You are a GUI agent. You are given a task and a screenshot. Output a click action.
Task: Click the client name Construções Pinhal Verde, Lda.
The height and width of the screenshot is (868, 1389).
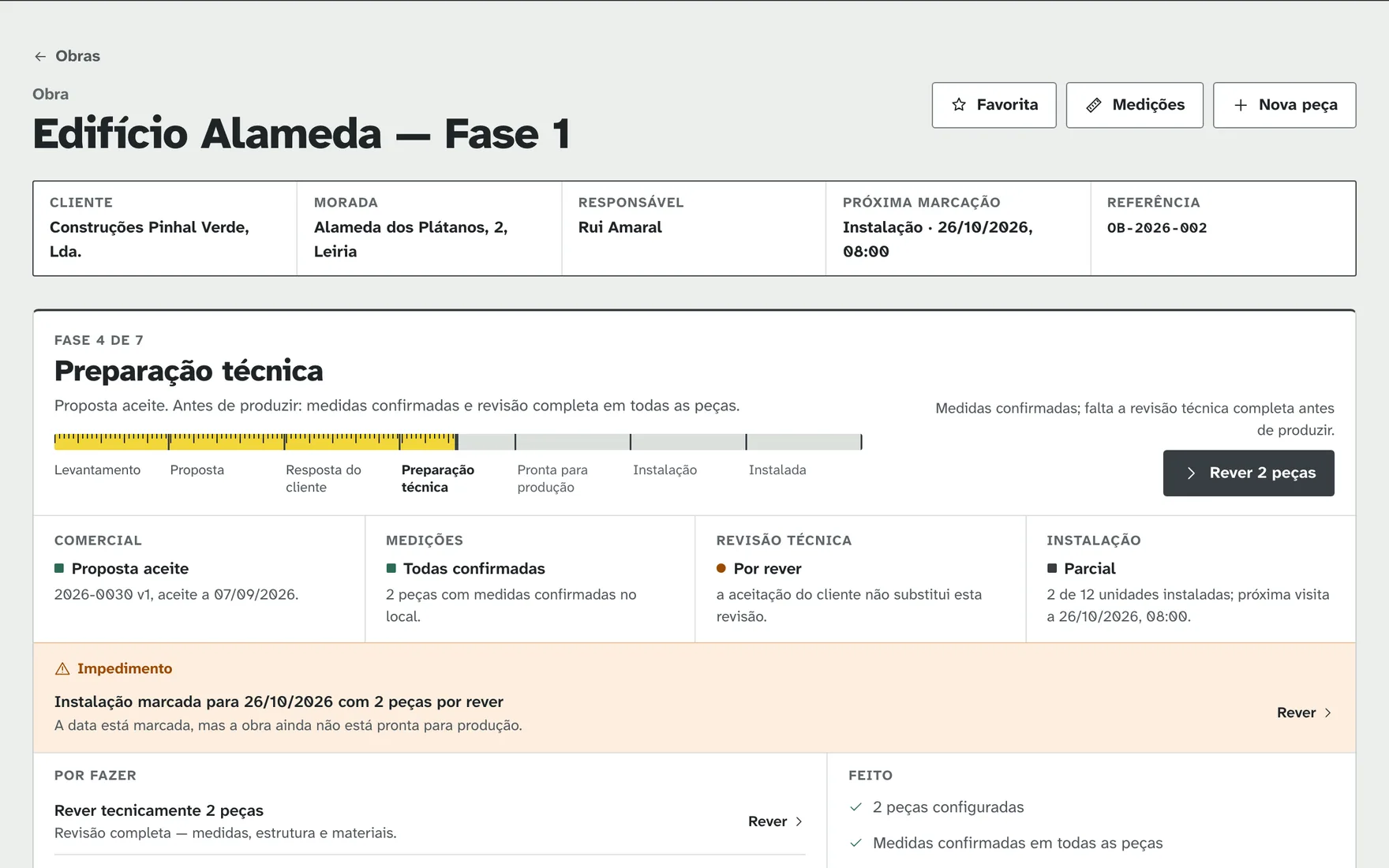pyautogui.click(x=150, y=239)
